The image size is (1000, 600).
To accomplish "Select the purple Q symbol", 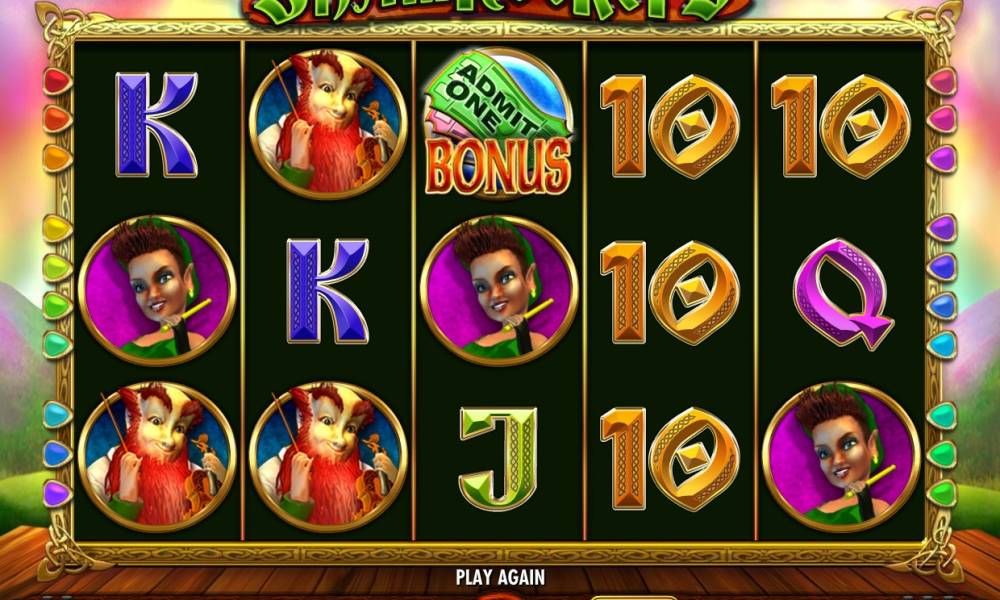I will pyautogui.click(x=842, y=293).
